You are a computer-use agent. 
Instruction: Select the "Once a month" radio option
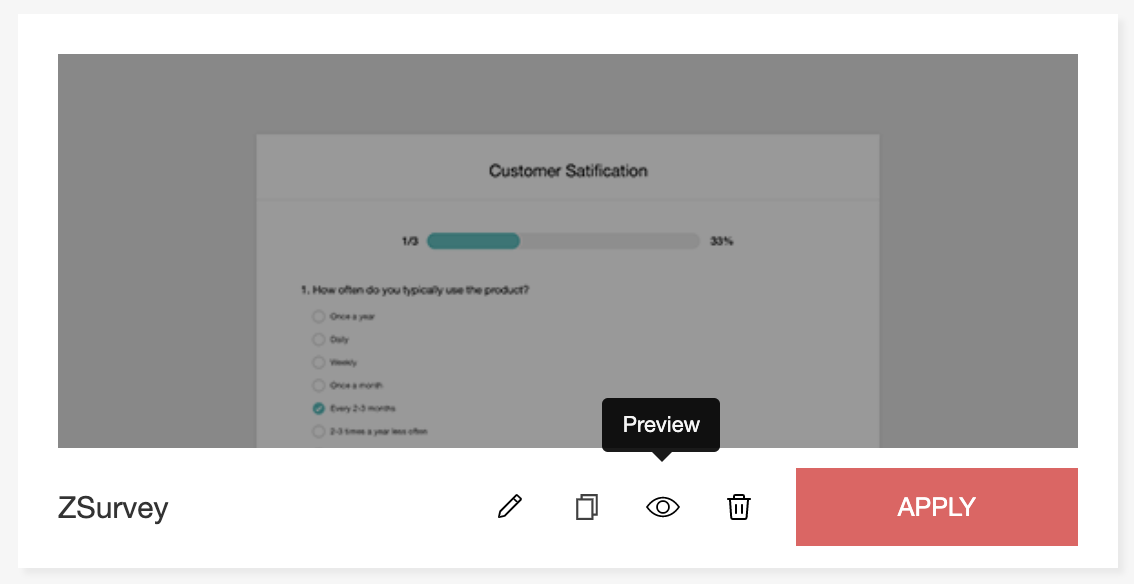319,385
